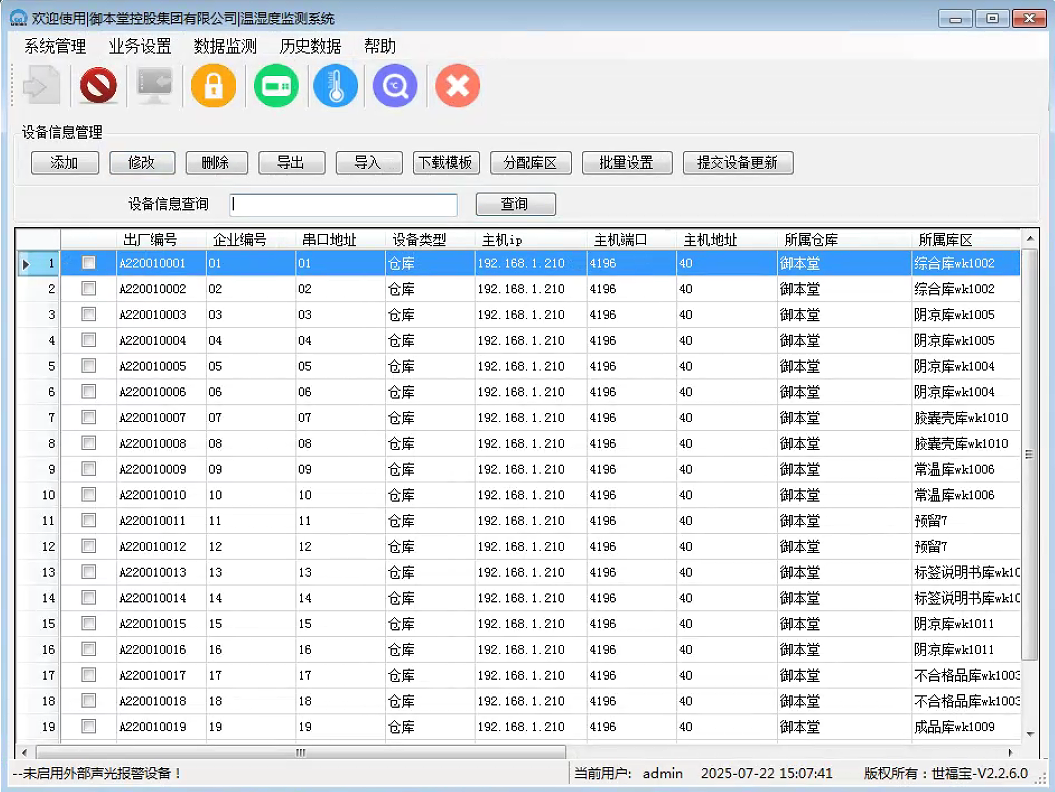This screenshot has width=1055, height=792.
Task: Focus the 设备信息查询 text field
Action: pos(343,204)
